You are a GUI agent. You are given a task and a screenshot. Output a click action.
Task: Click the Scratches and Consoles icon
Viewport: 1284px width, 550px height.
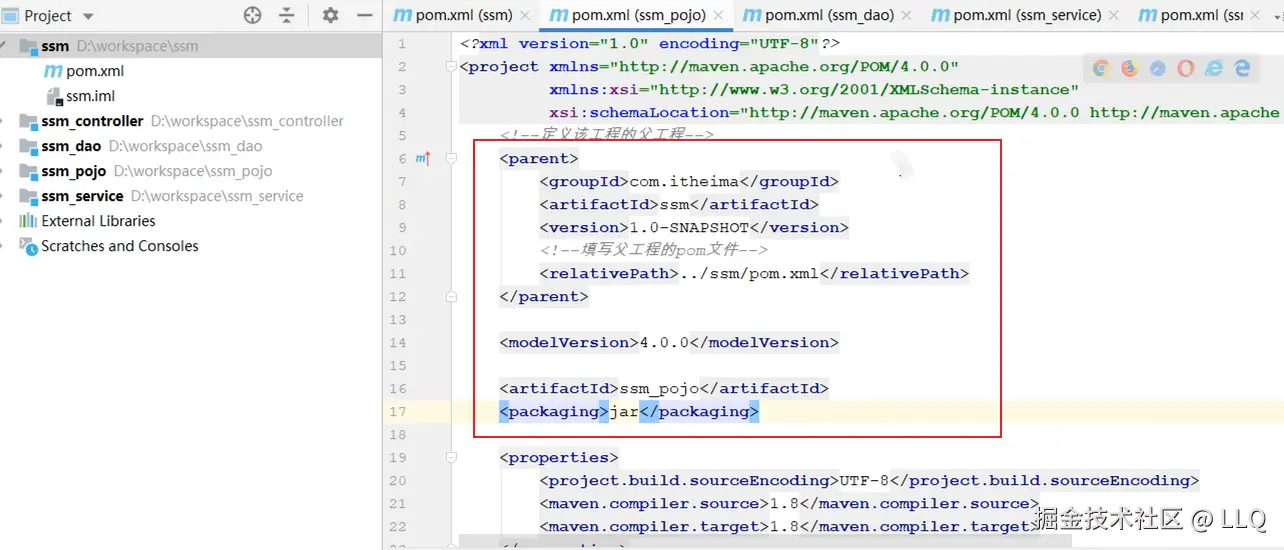point(27,246)
